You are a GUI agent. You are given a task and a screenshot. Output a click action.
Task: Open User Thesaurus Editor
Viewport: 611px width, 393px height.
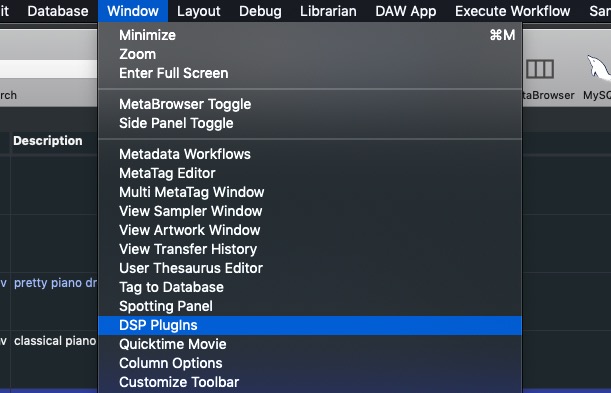310,268
